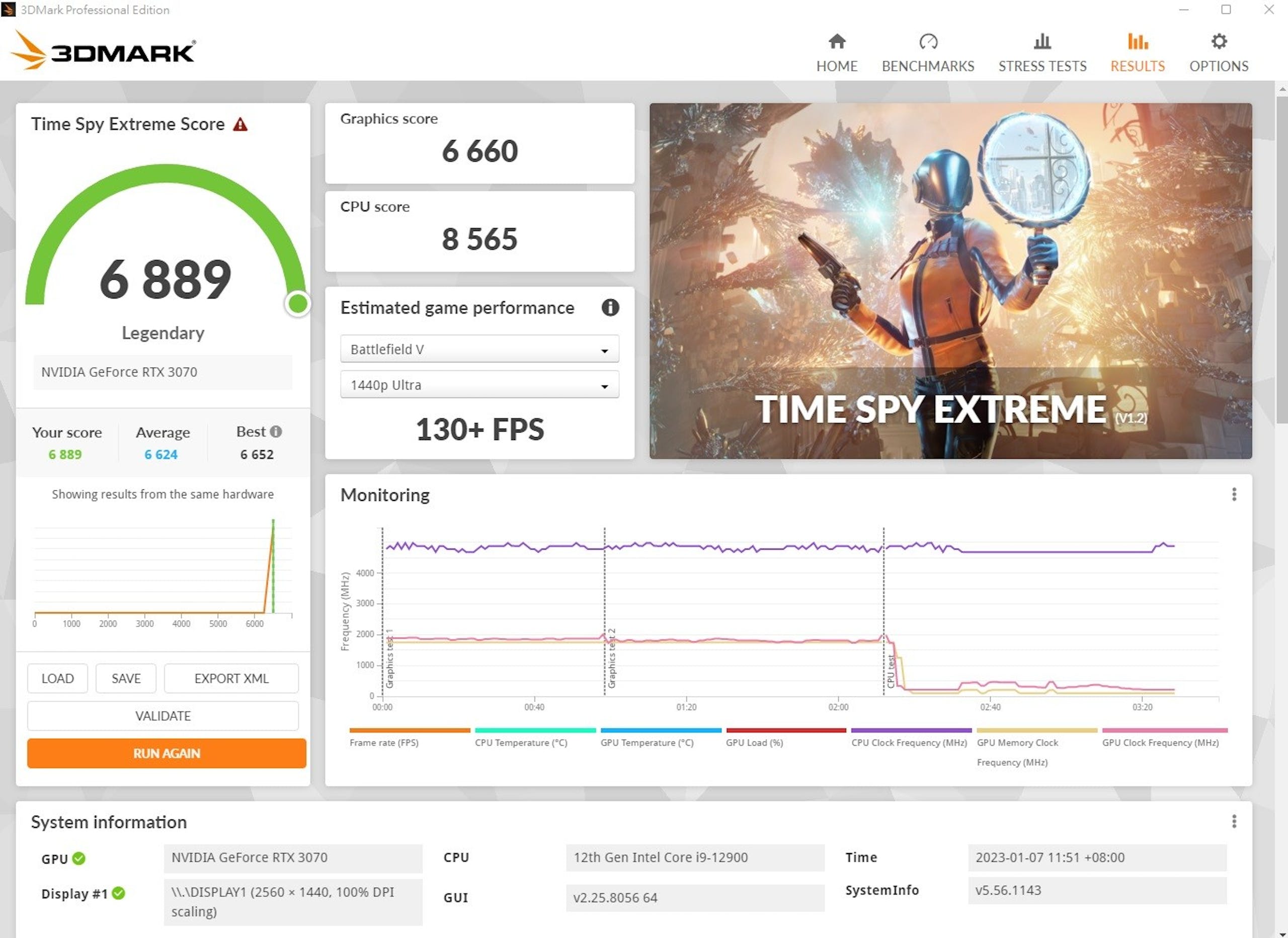Open the Home house icon
The image size is (1288, 938).
(x=837, y=41)
